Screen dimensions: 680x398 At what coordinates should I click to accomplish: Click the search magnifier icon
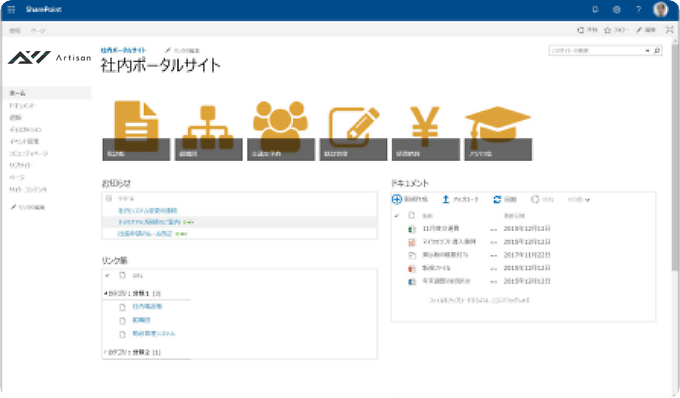(x=657, y=51)
